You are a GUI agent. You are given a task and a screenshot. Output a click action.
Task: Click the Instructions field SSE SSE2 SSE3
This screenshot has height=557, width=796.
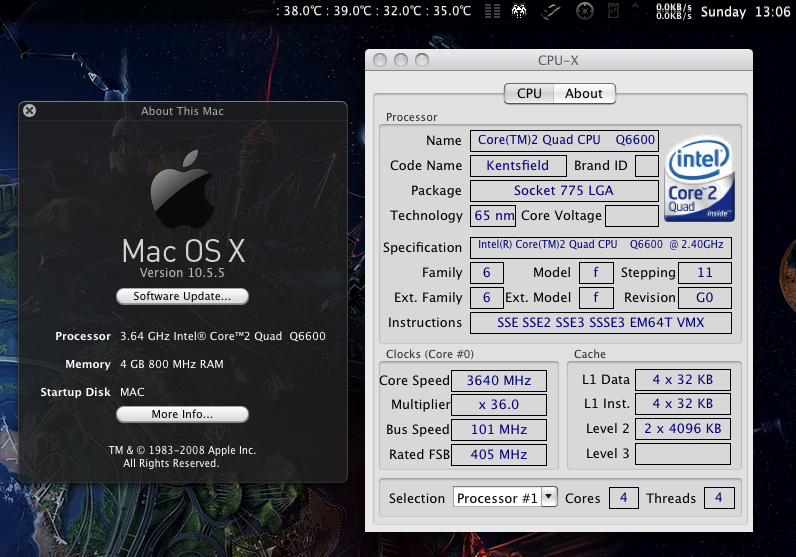tap(601, 323)
